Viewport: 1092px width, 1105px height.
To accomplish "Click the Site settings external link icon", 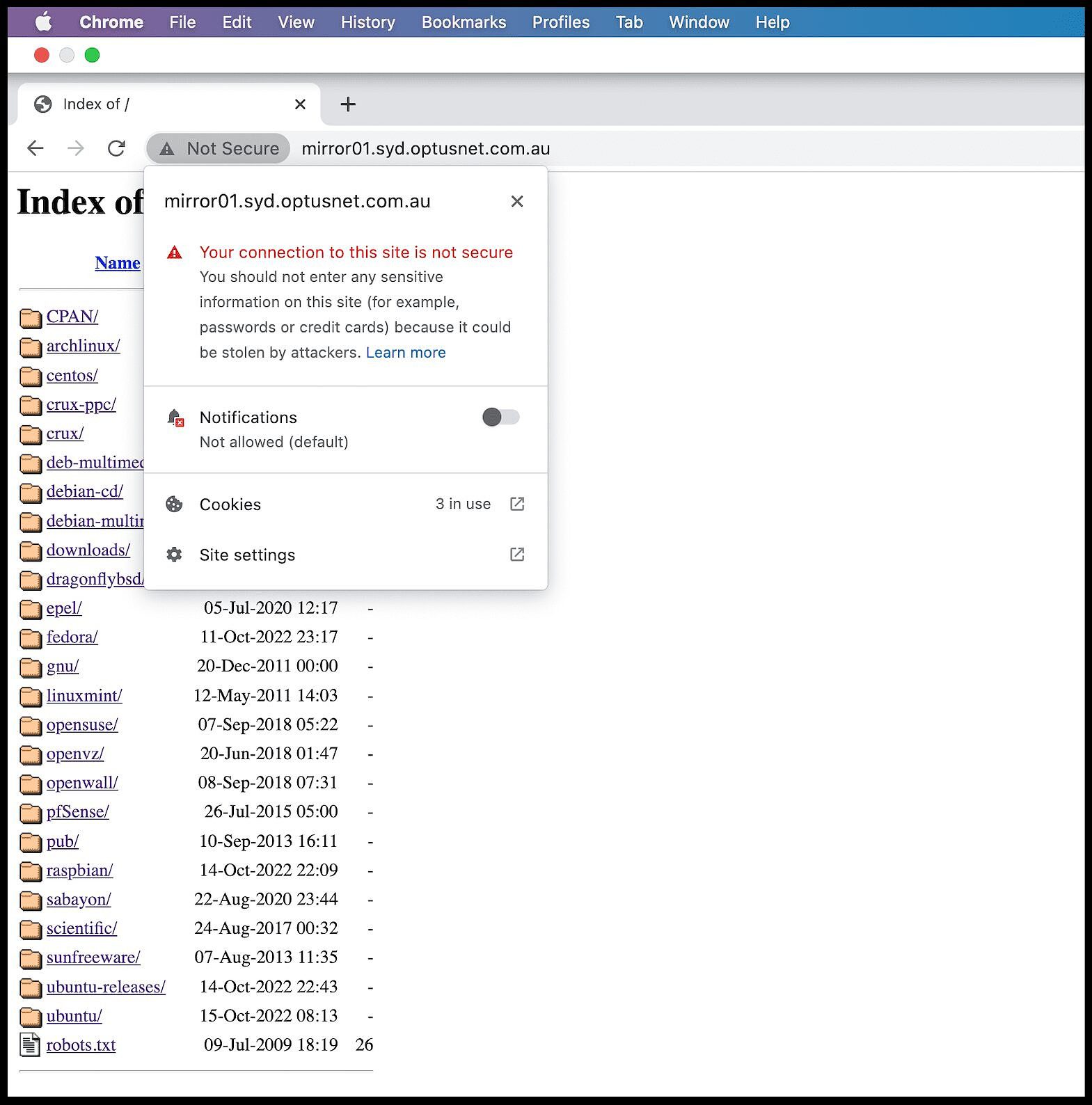I will click(x=516, y=555).
